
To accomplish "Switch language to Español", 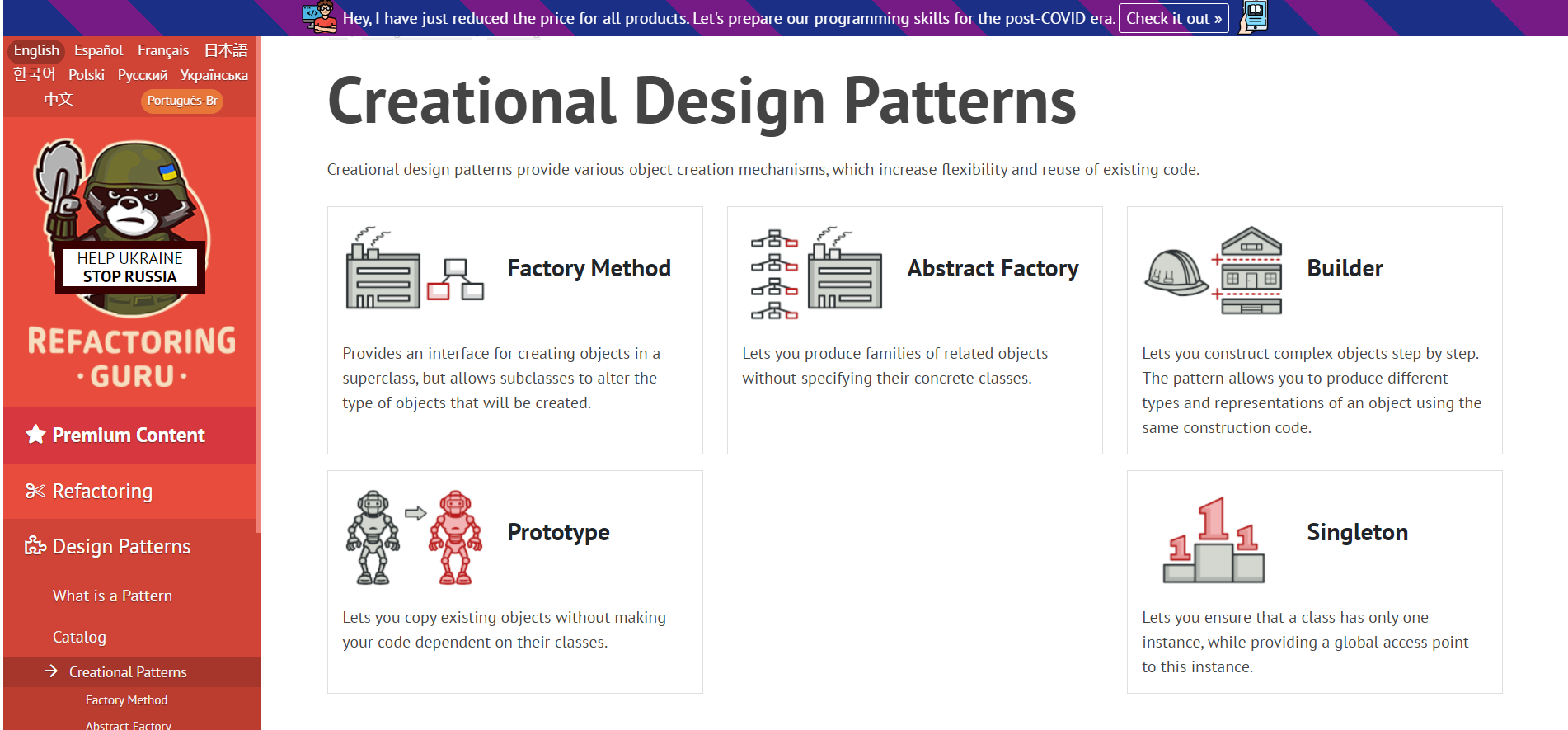I will [98, 50].
